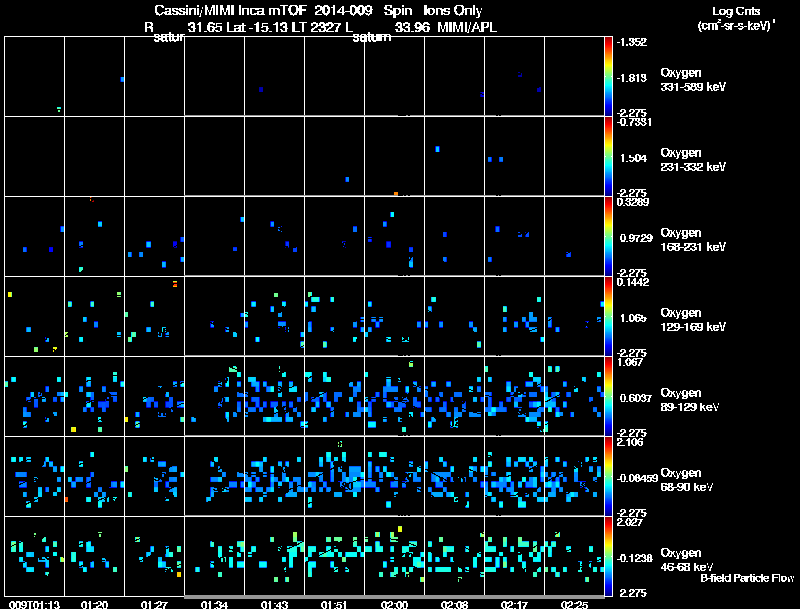Select the Oxygen 168-231 keV label

pyautogui.click(x=693, y=240)
